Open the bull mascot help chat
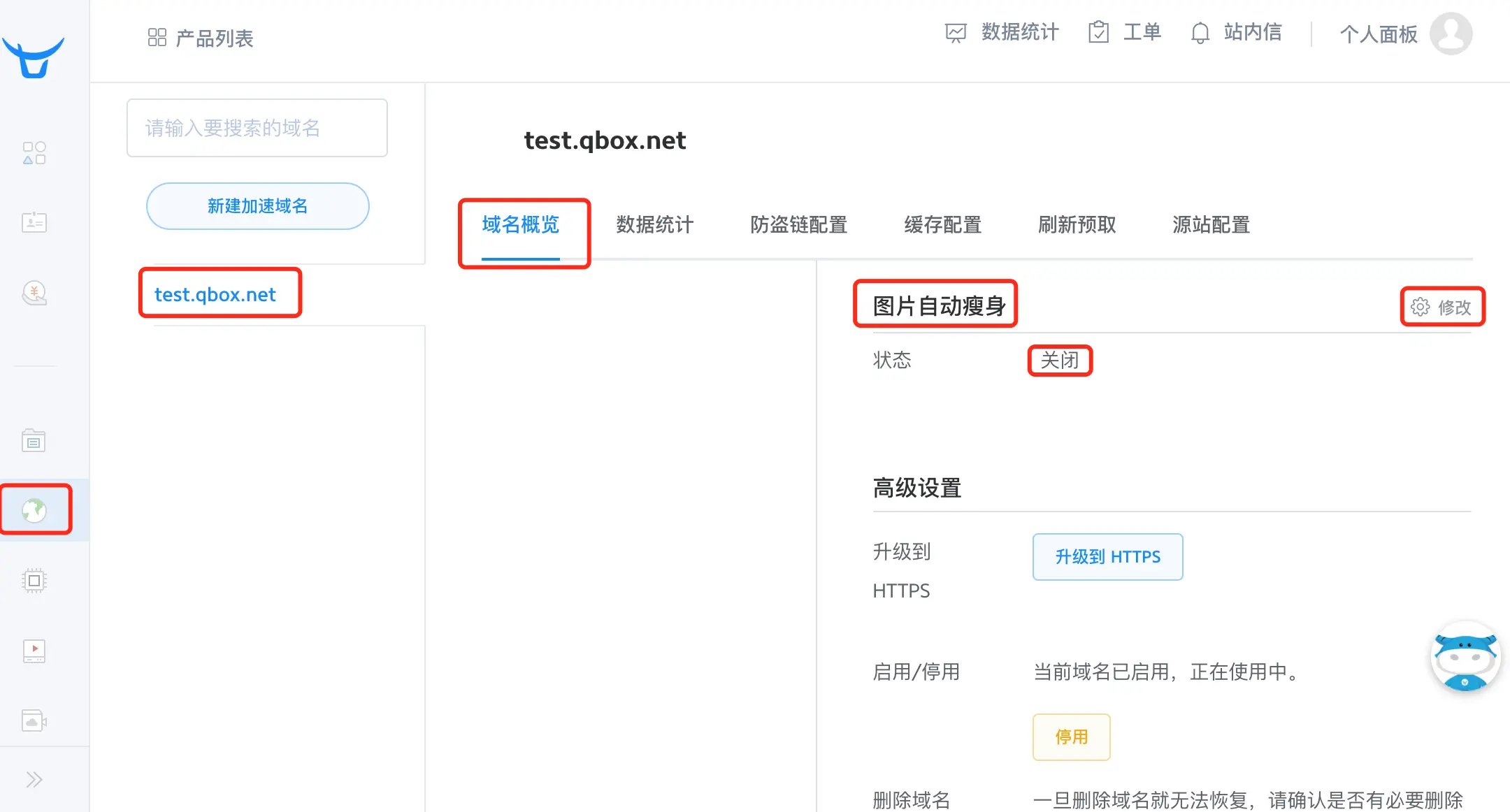Viewport: 1510px width, 812px height. pyautogui.click(x=1465, y=656)
